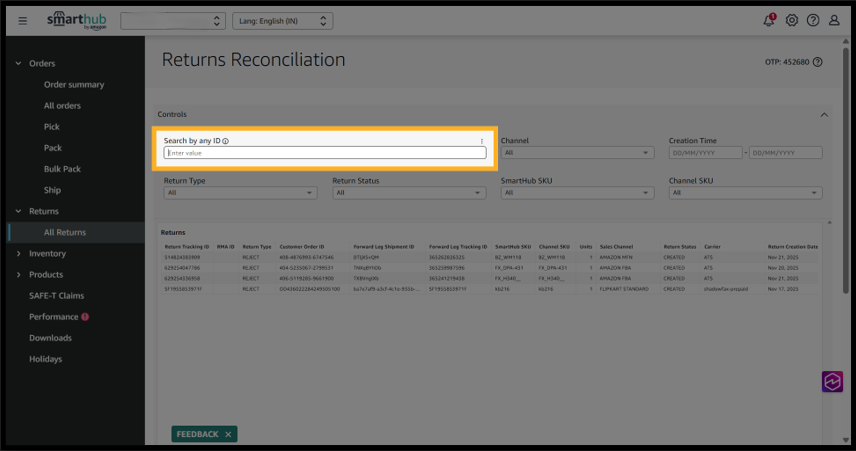
Task: Click the SmartHub logo
Action: (x=78, y=20)
